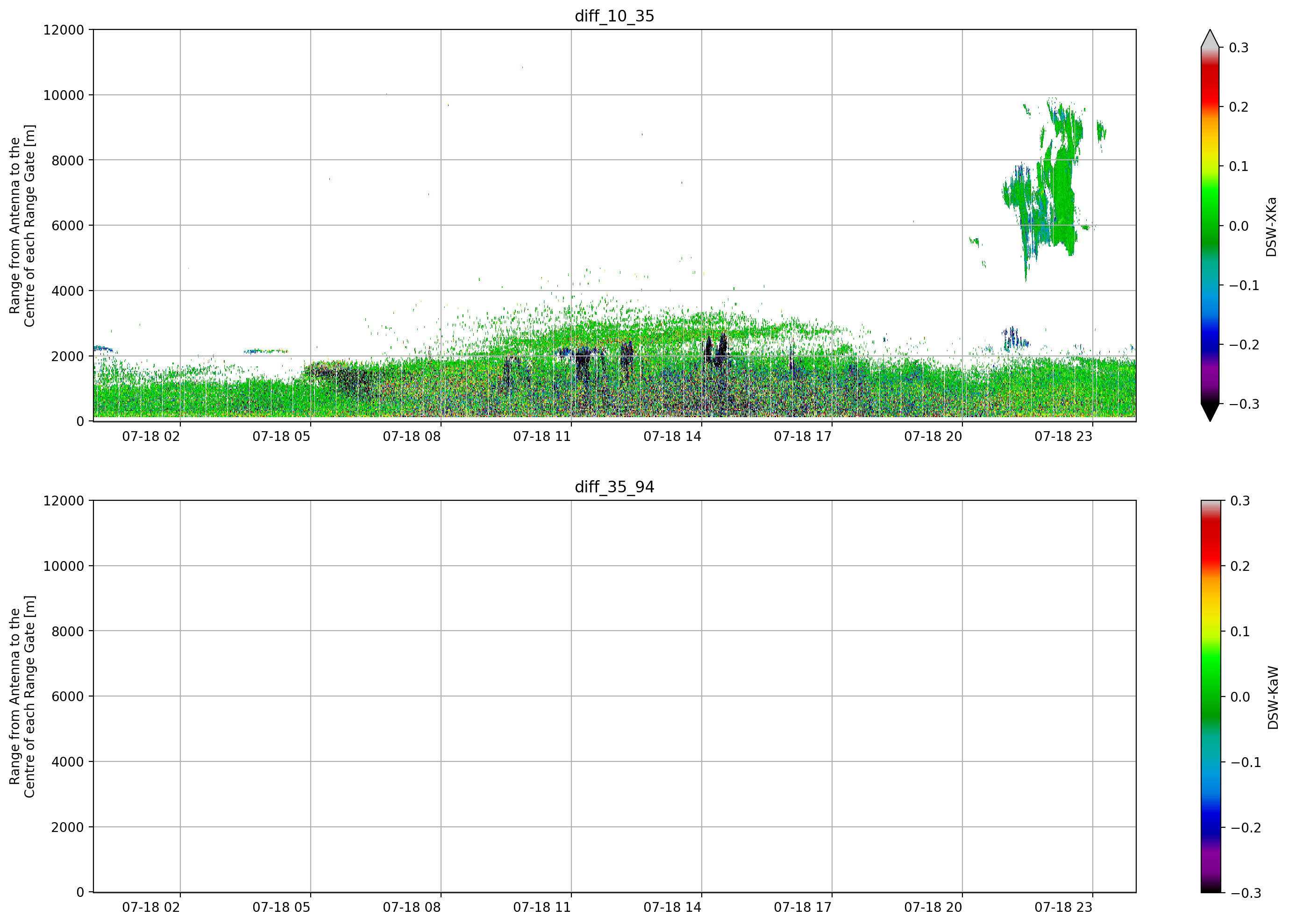
Task: Click the 8000 y-tick on diff_10_35 plot
Action: pyautogui.click(x=68, y=160)
